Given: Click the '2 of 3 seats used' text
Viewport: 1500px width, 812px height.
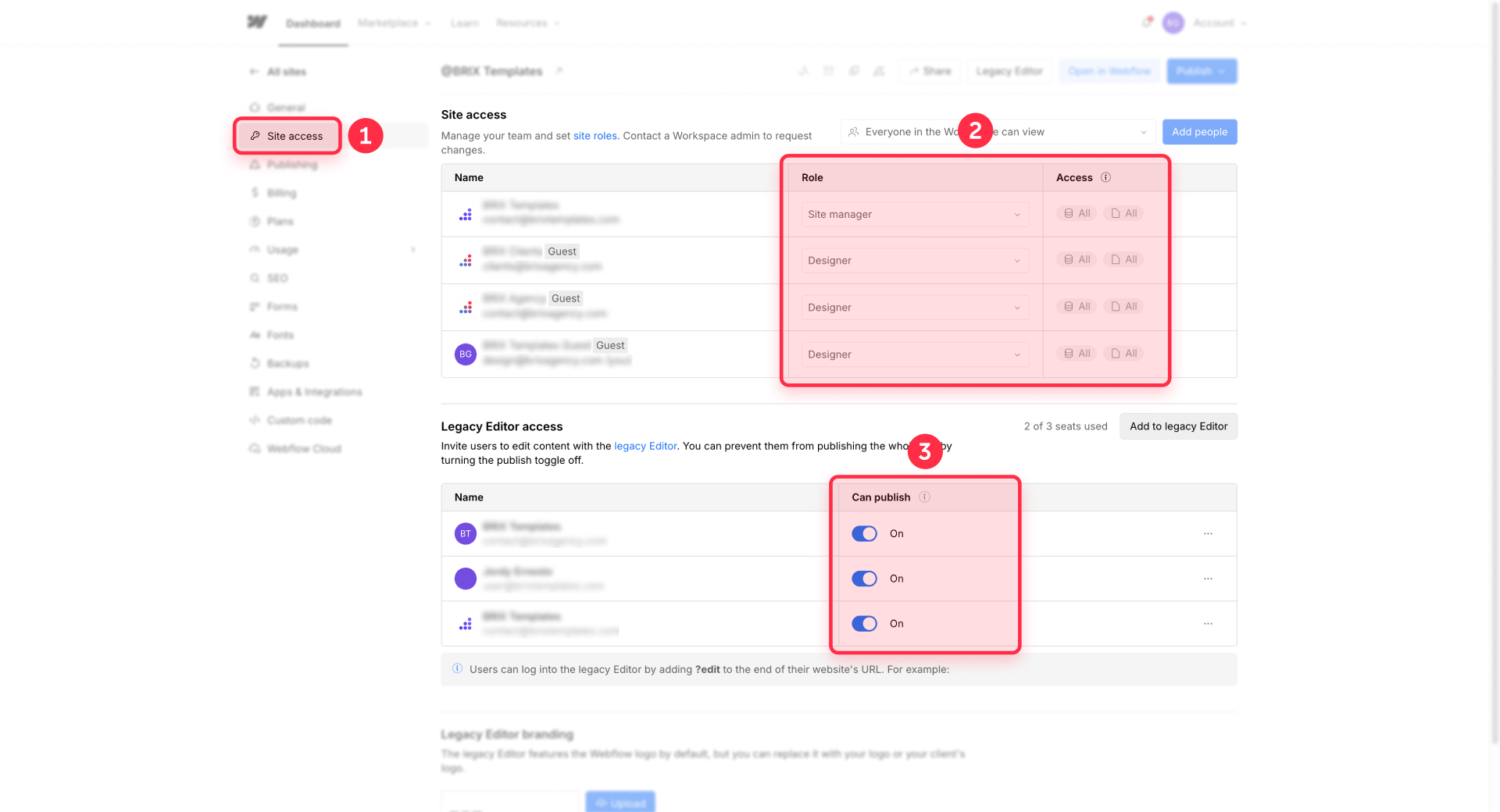Looking at the screenshot, I should coord(1066,426).
